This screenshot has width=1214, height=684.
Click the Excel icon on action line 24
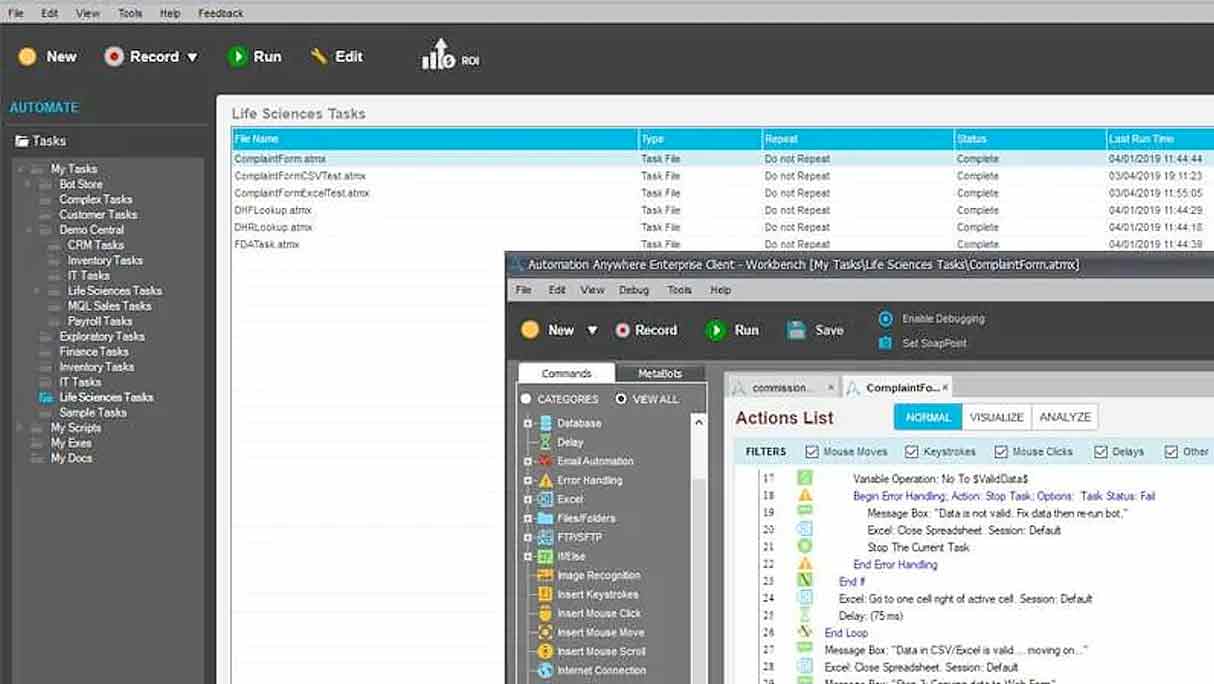(805, 598)
